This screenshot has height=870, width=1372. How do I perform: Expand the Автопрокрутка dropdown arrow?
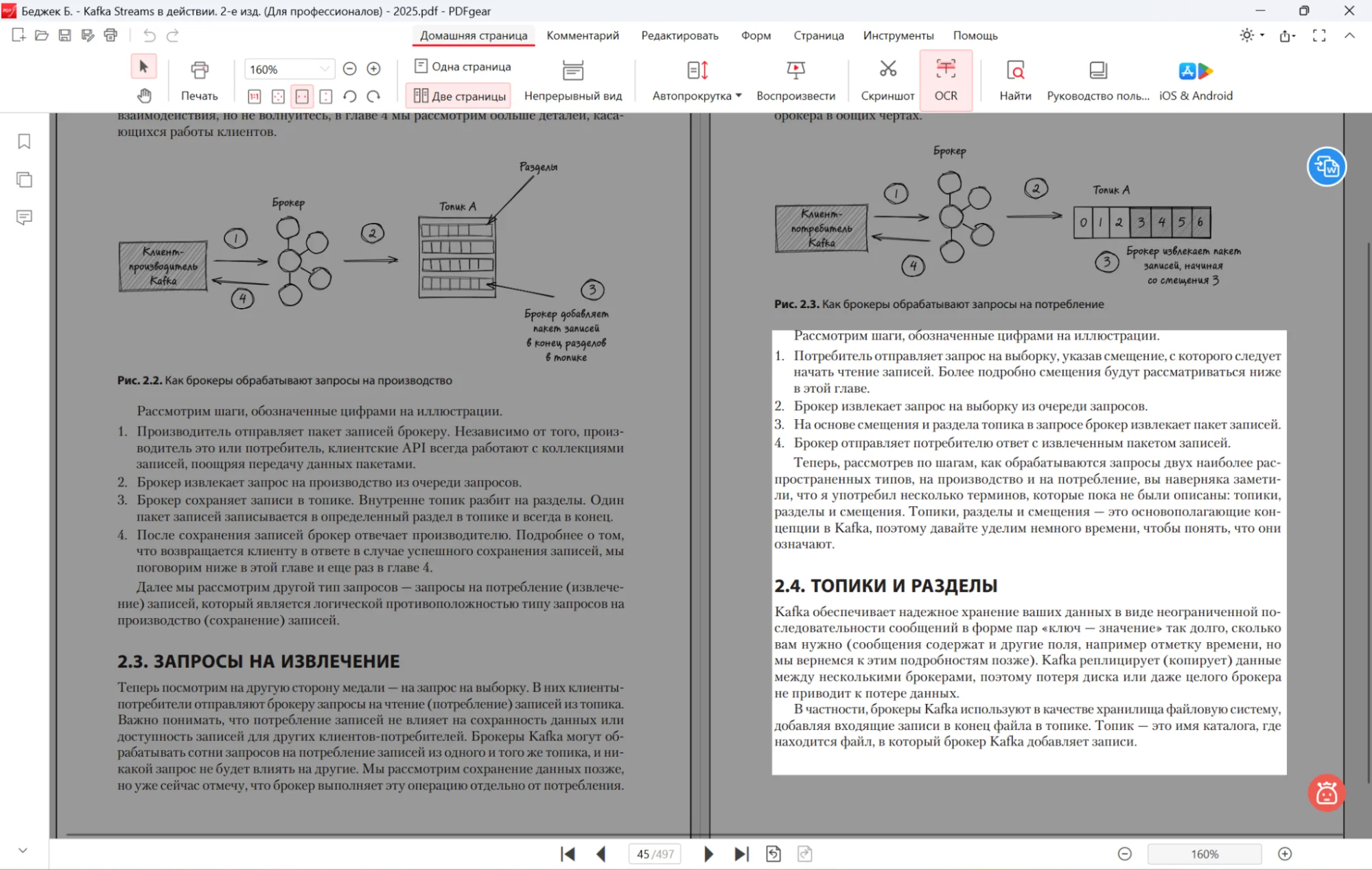pyautogui.click(x=739, y=95)
